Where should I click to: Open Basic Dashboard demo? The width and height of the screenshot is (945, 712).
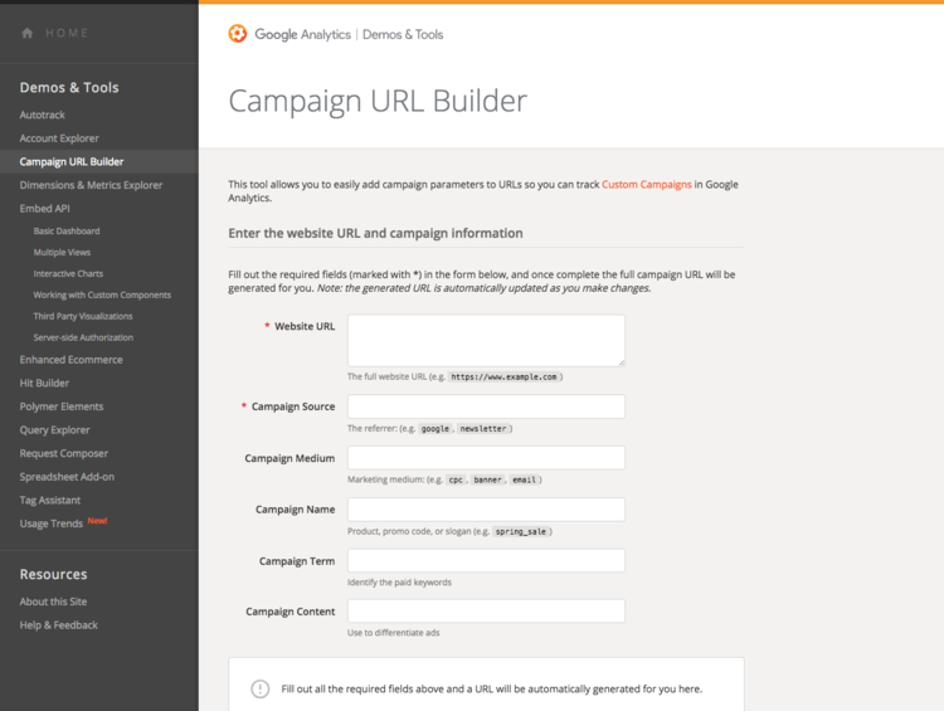tap(66, 231)
